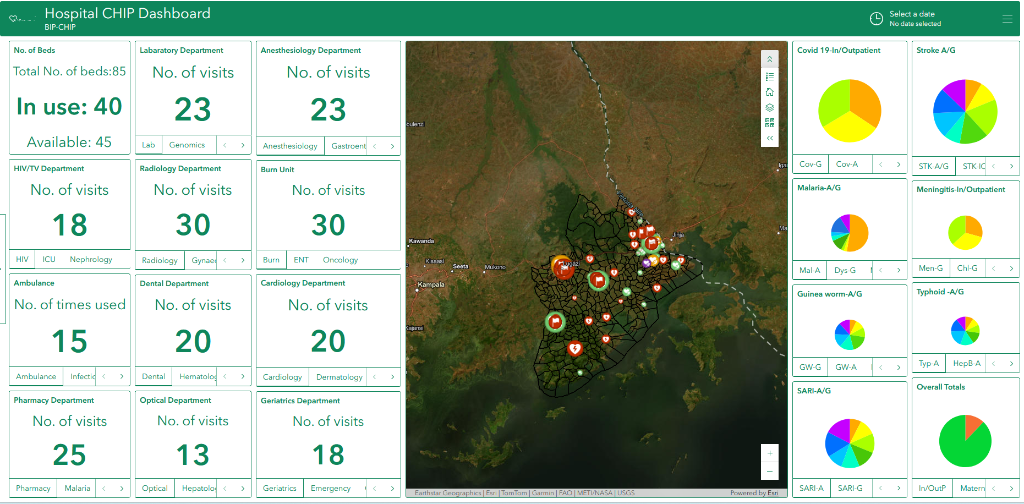Go to previous tab in Laboratory card

coord(225,146)
